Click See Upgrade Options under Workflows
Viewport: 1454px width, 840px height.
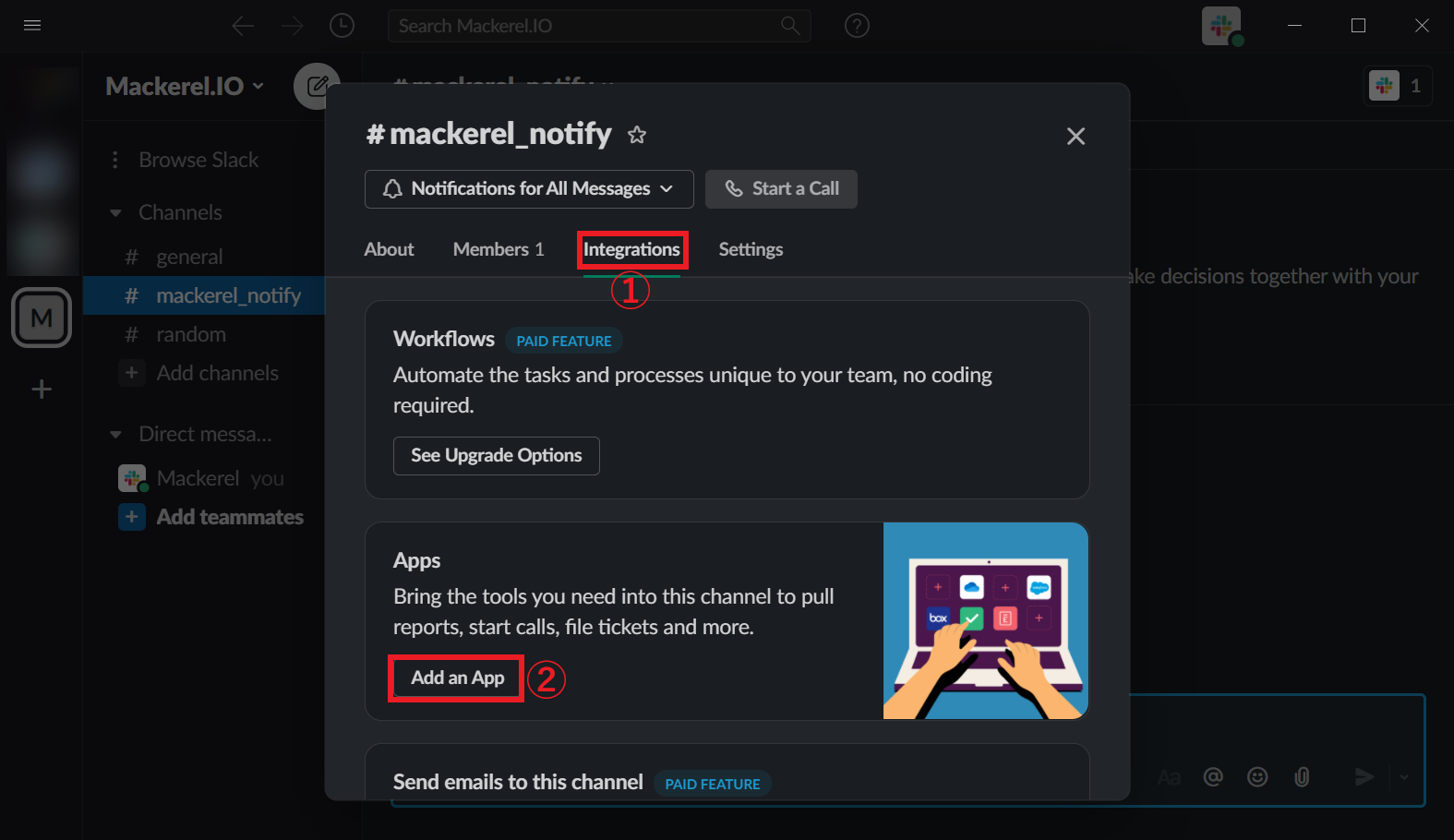[496, 455]
